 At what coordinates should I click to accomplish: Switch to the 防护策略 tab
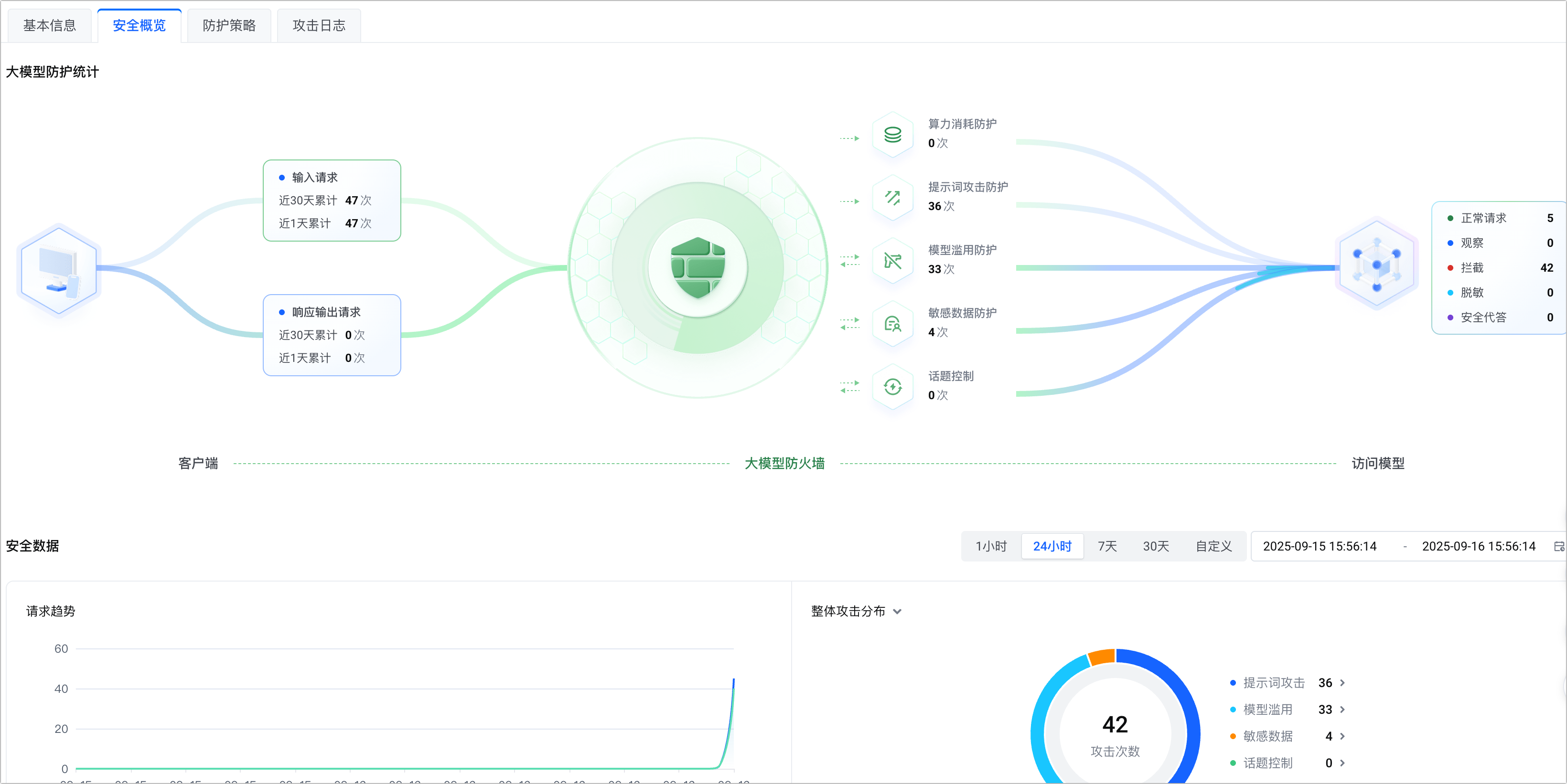point(229,25)
